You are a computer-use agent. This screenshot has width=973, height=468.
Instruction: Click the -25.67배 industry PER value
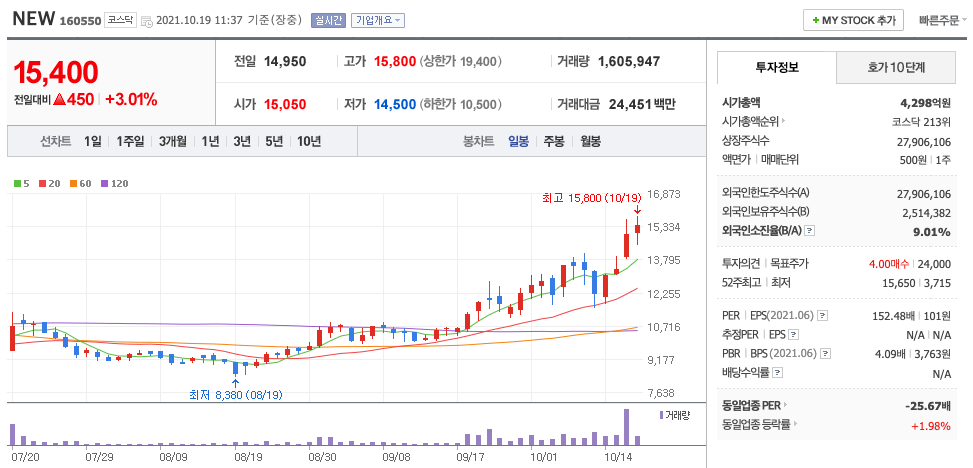928,407
